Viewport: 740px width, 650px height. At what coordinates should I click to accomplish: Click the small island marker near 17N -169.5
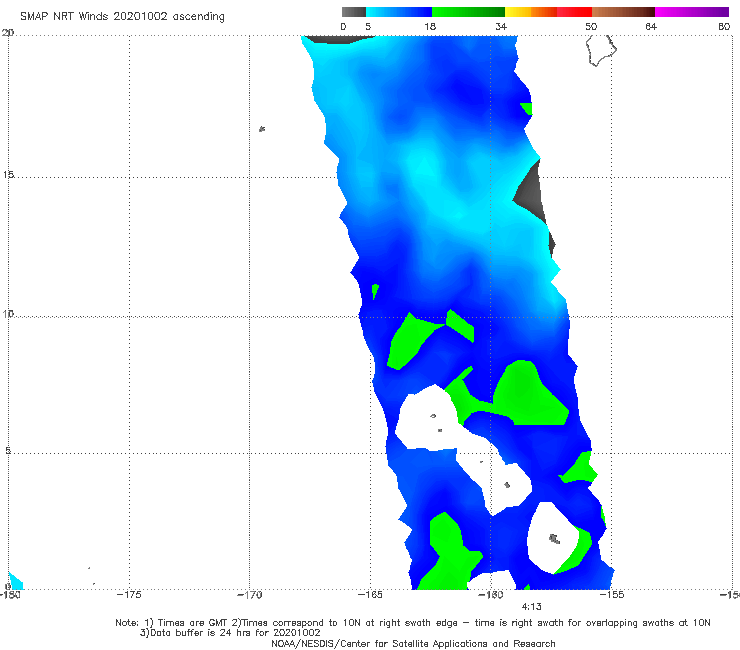(262, 128)
